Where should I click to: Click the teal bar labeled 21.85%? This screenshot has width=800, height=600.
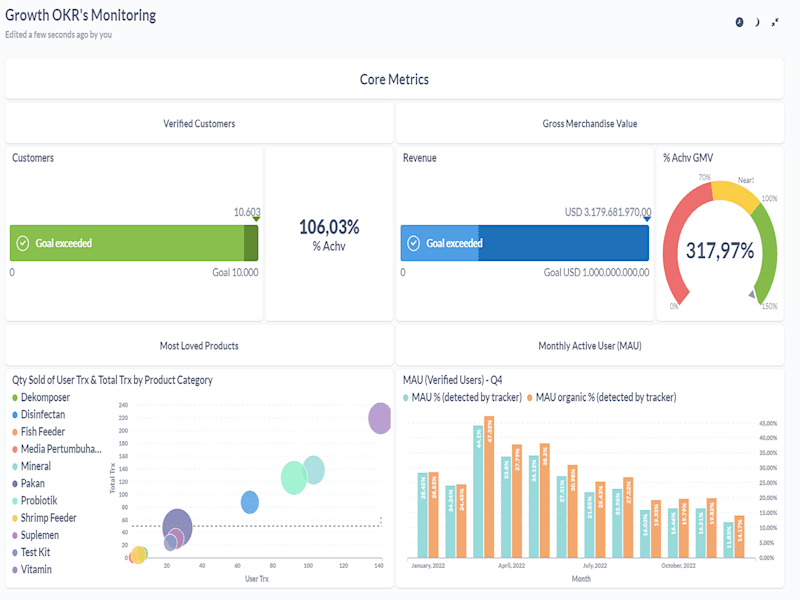click(x=589, y=524)
